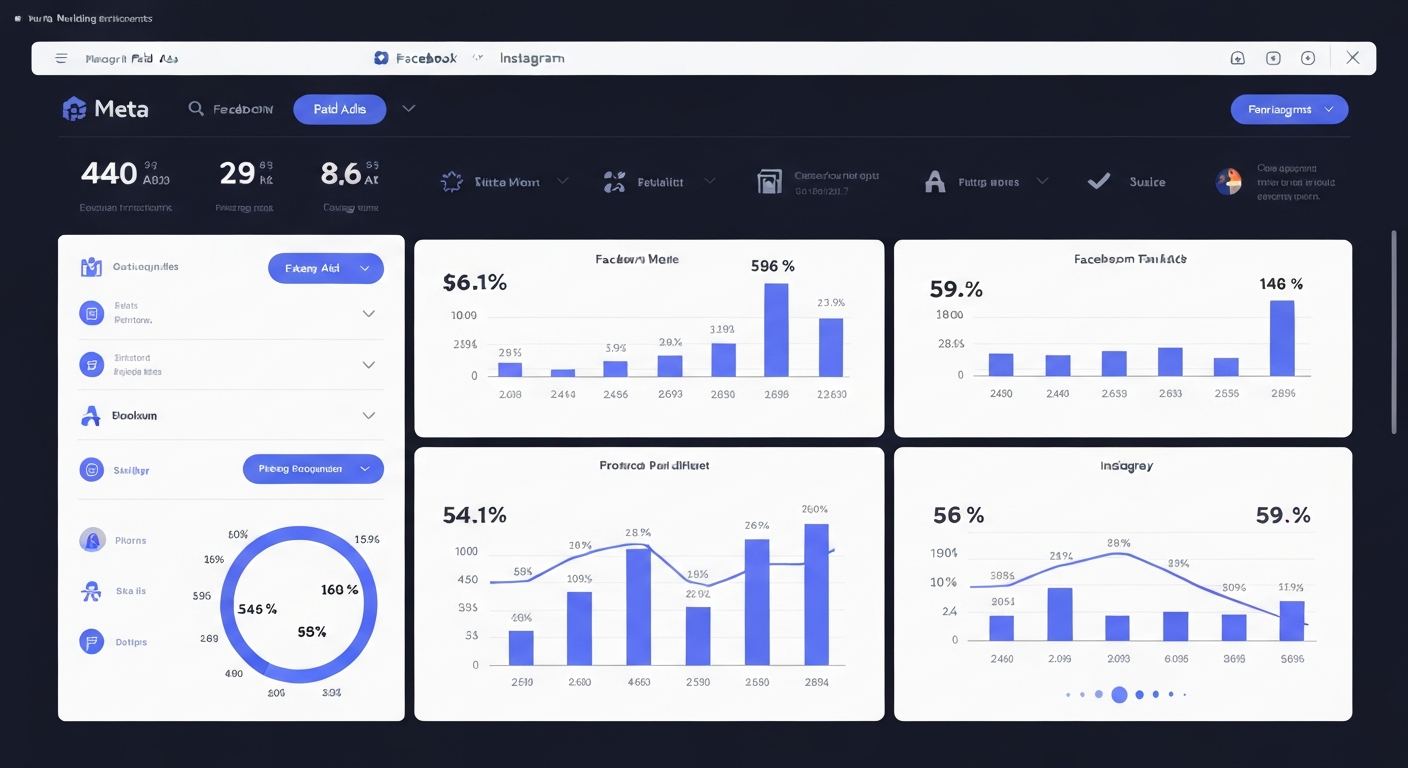The image size is (1408, 768).
Task: Click the Pikorns round icon
Action: pos(92,540)
